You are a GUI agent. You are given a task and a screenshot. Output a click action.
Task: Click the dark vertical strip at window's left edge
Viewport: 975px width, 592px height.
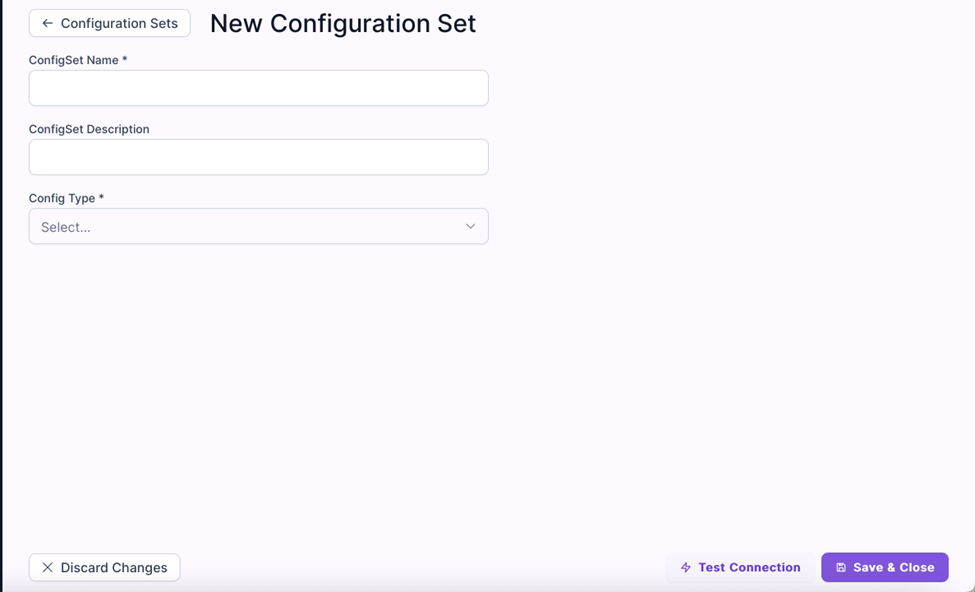[1, 296]
